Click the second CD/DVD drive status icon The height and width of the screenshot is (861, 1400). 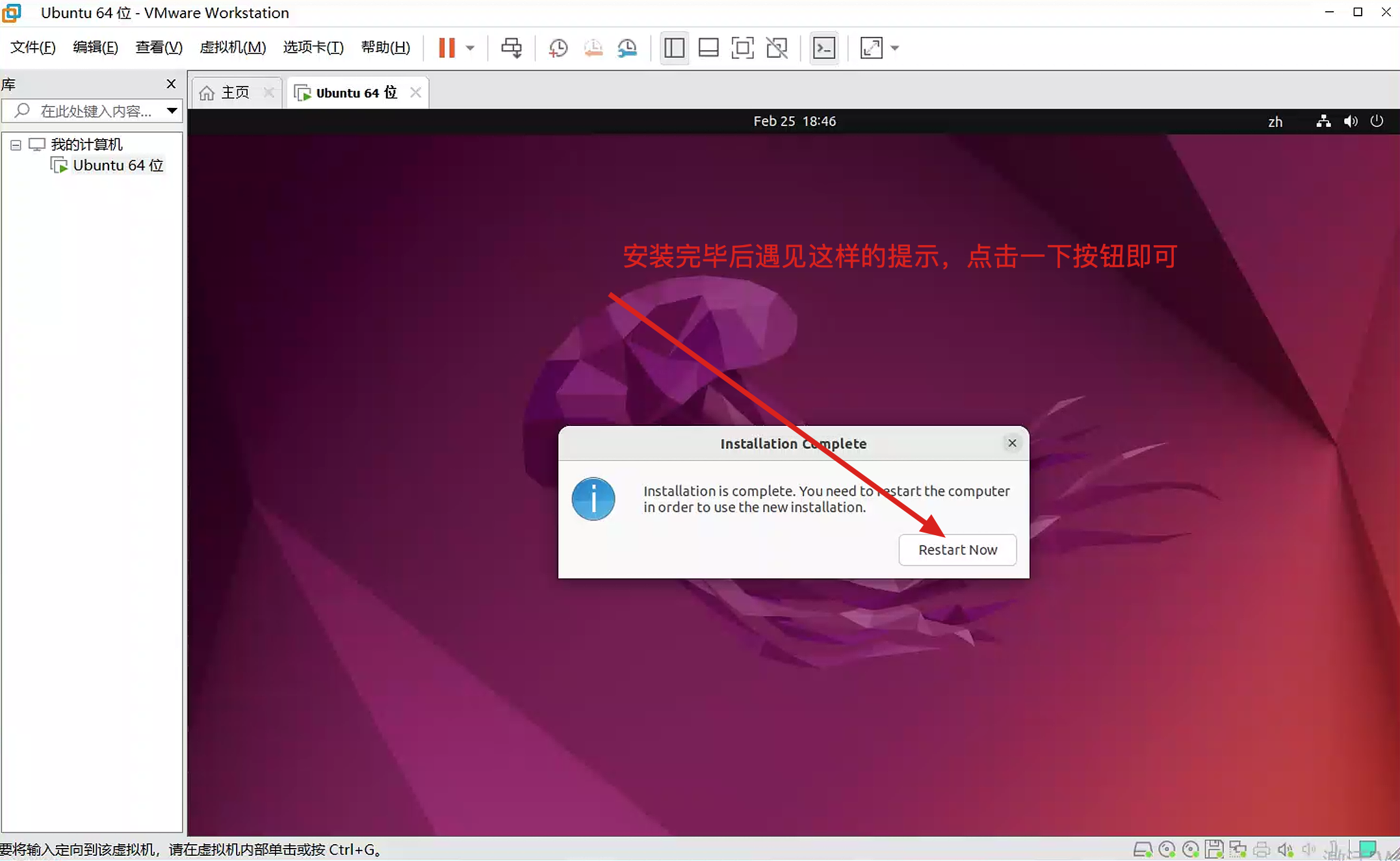click(x=1191, y=849)
